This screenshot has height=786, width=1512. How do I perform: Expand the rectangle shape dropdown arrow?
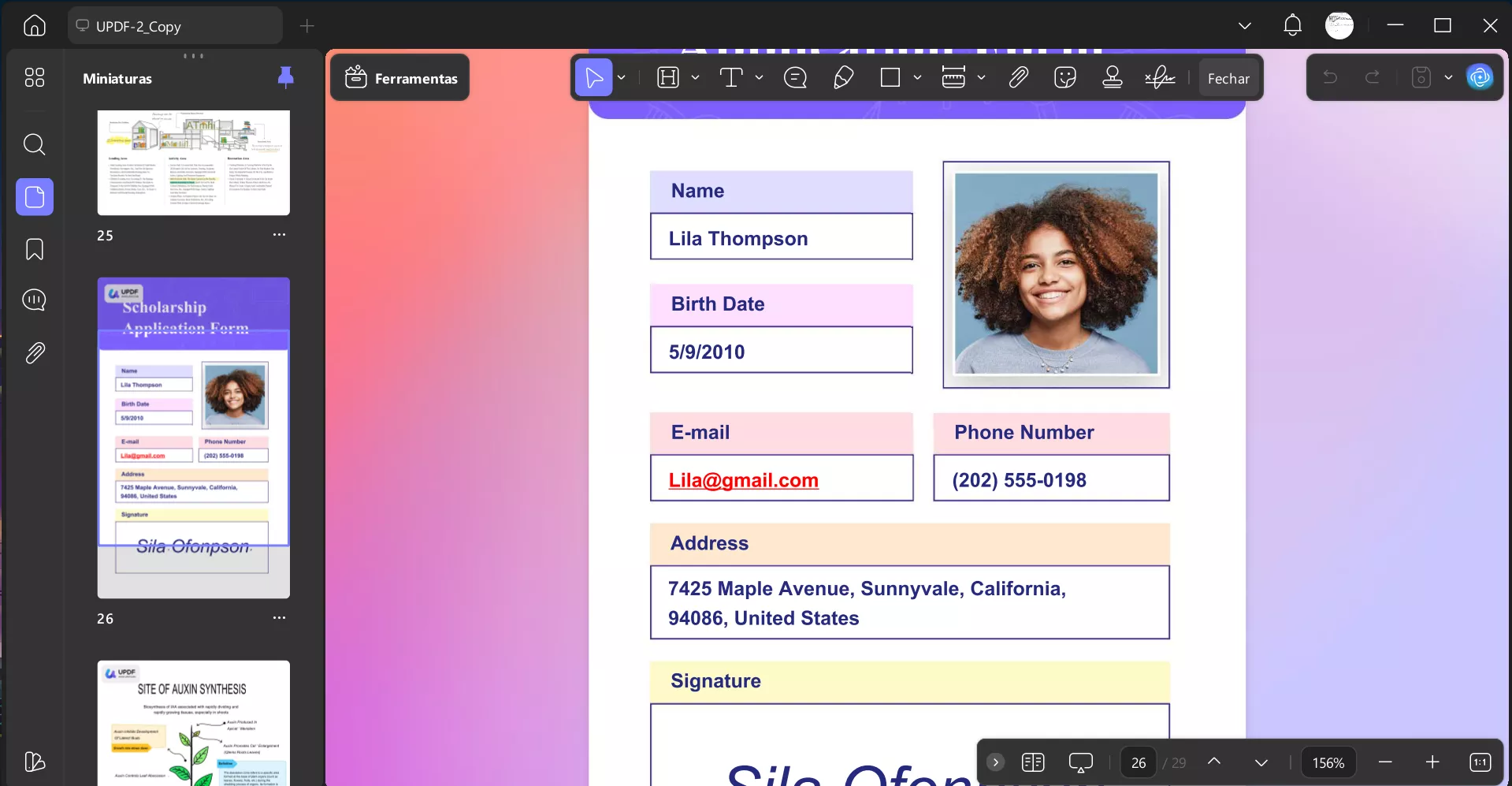pos(917,77)
